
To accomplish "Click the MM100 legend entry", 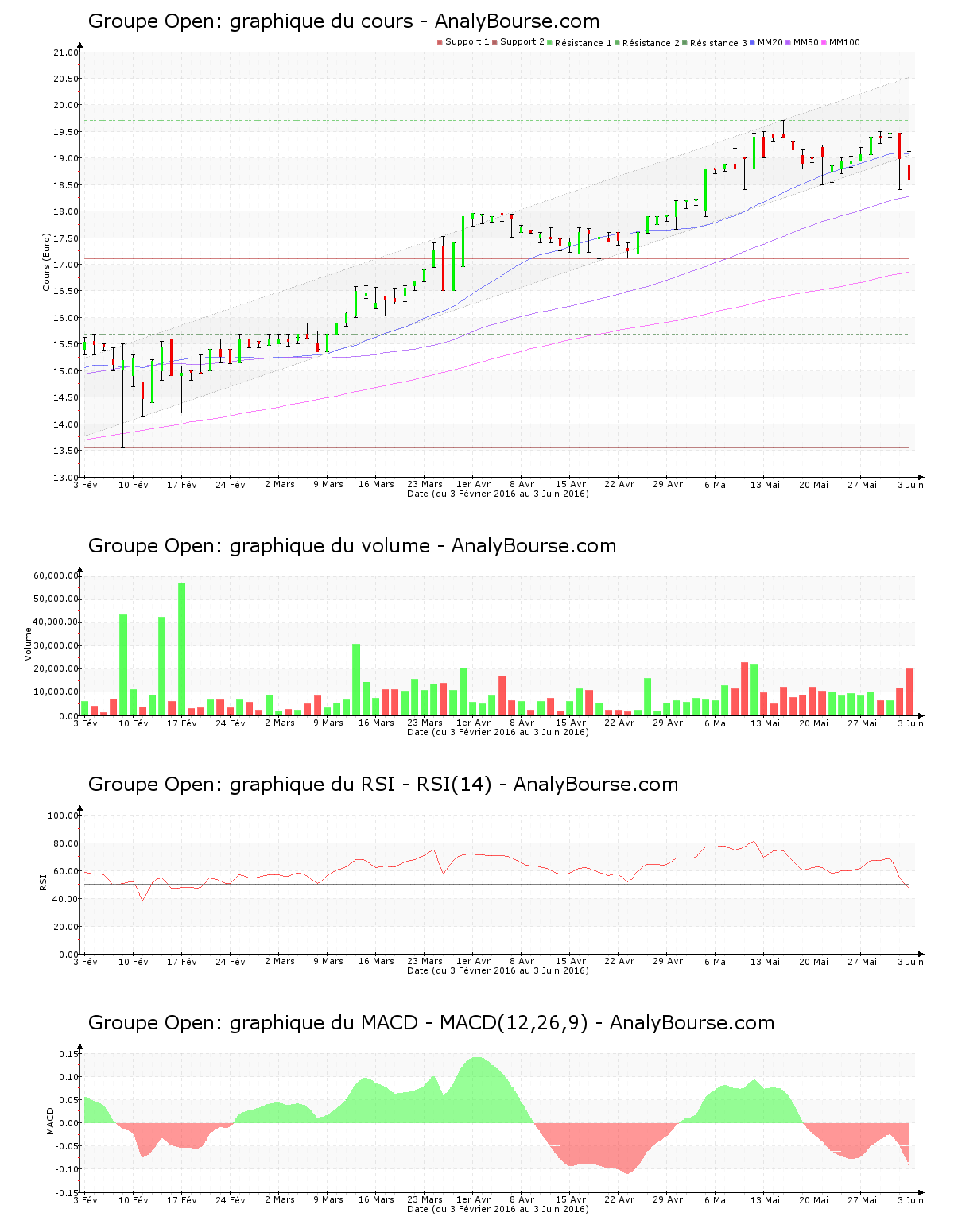I will pos(841,42).
